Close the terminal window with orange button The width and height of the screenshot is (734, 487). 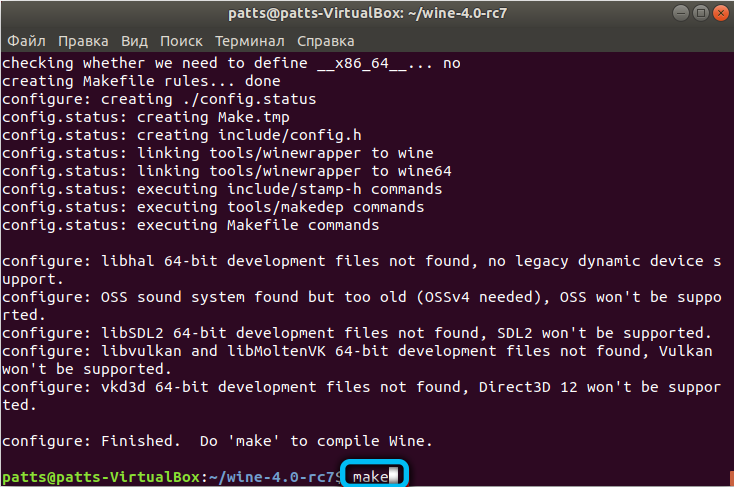coord(720,13)
